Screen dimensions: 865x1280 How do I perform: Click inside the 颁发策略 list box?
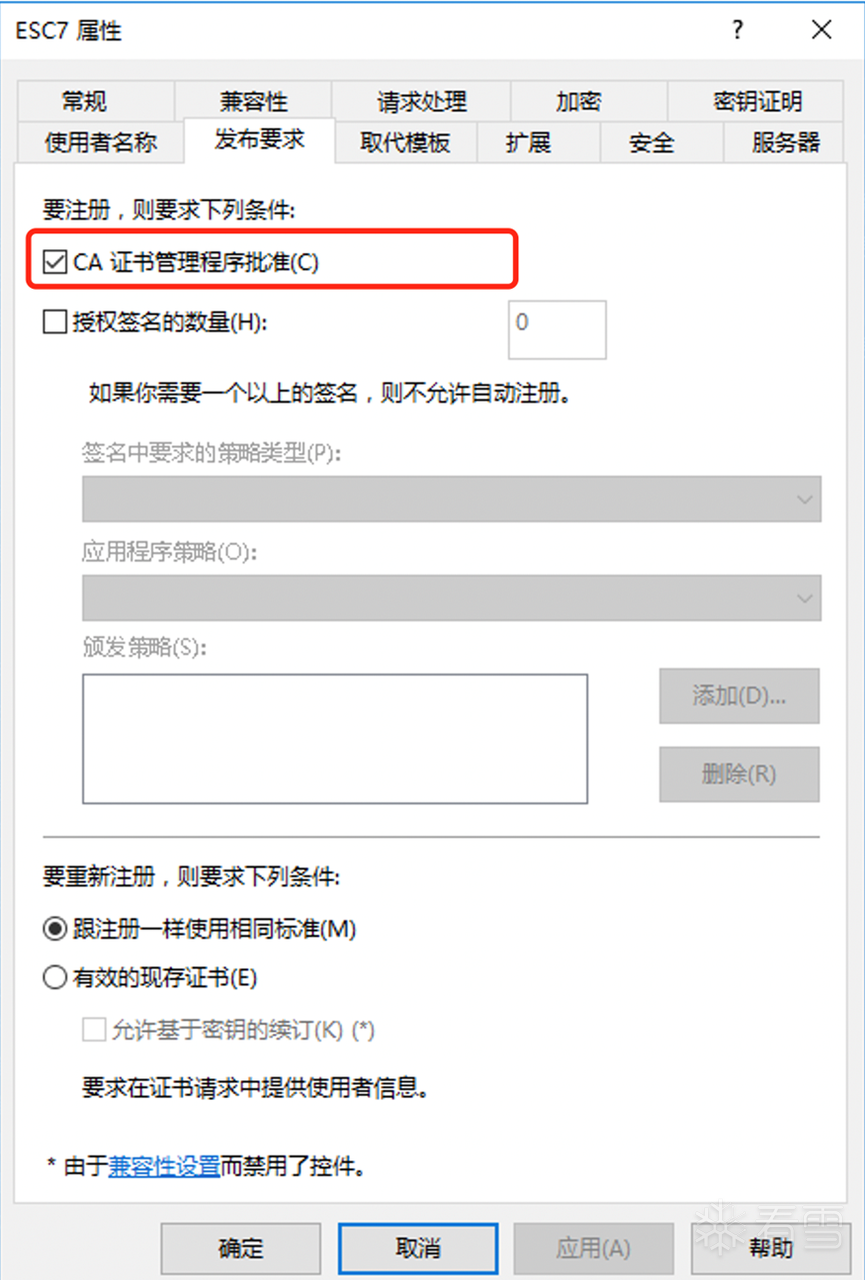[x=334, y=738]
